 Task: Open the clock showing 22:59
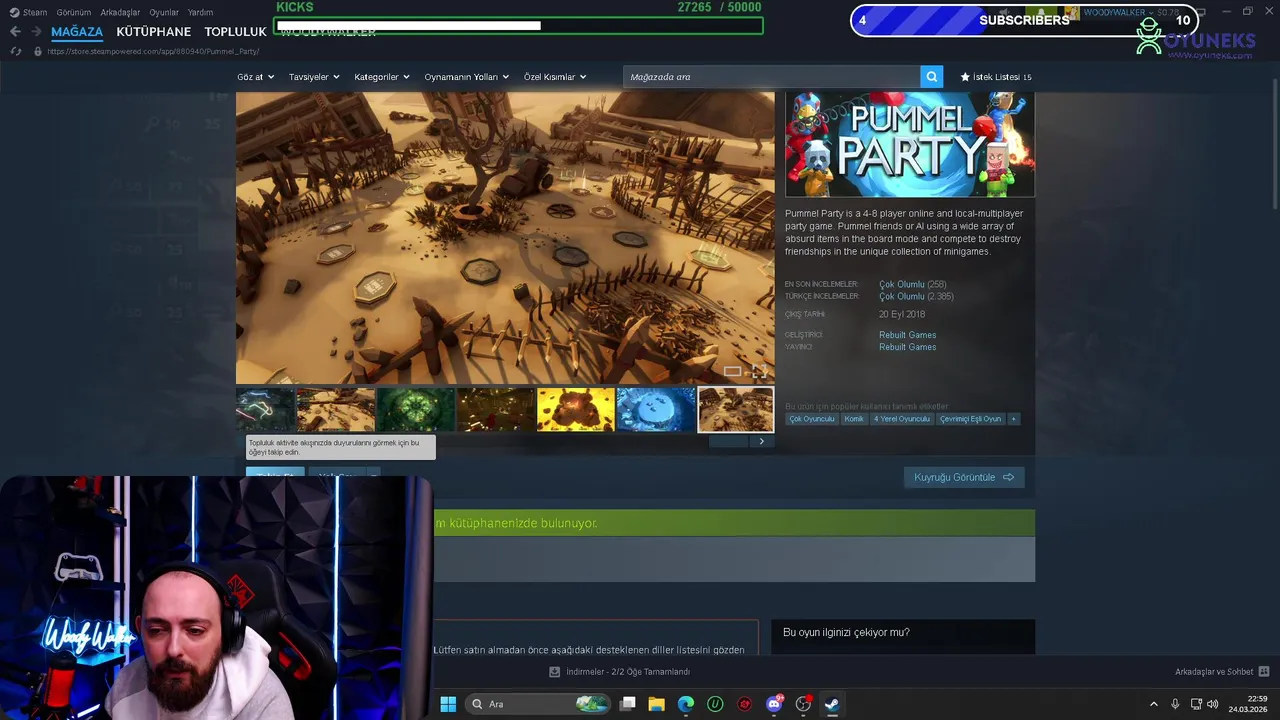tap(1248, 704)
